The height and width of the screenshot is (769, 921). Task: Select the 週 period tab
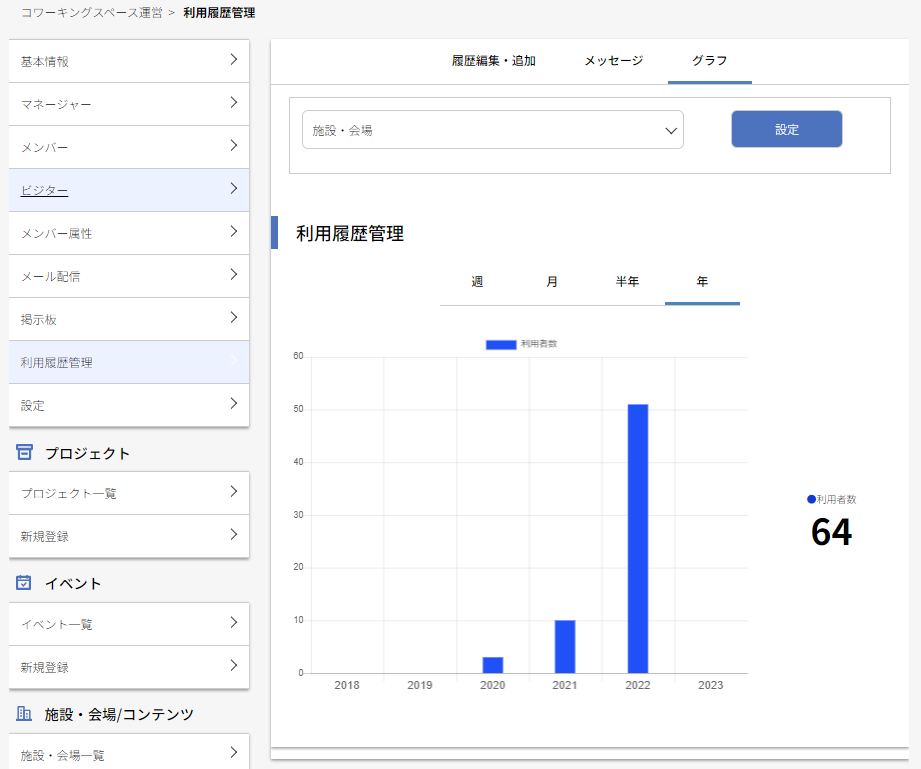pyautogui.click(x=476, y=282)
